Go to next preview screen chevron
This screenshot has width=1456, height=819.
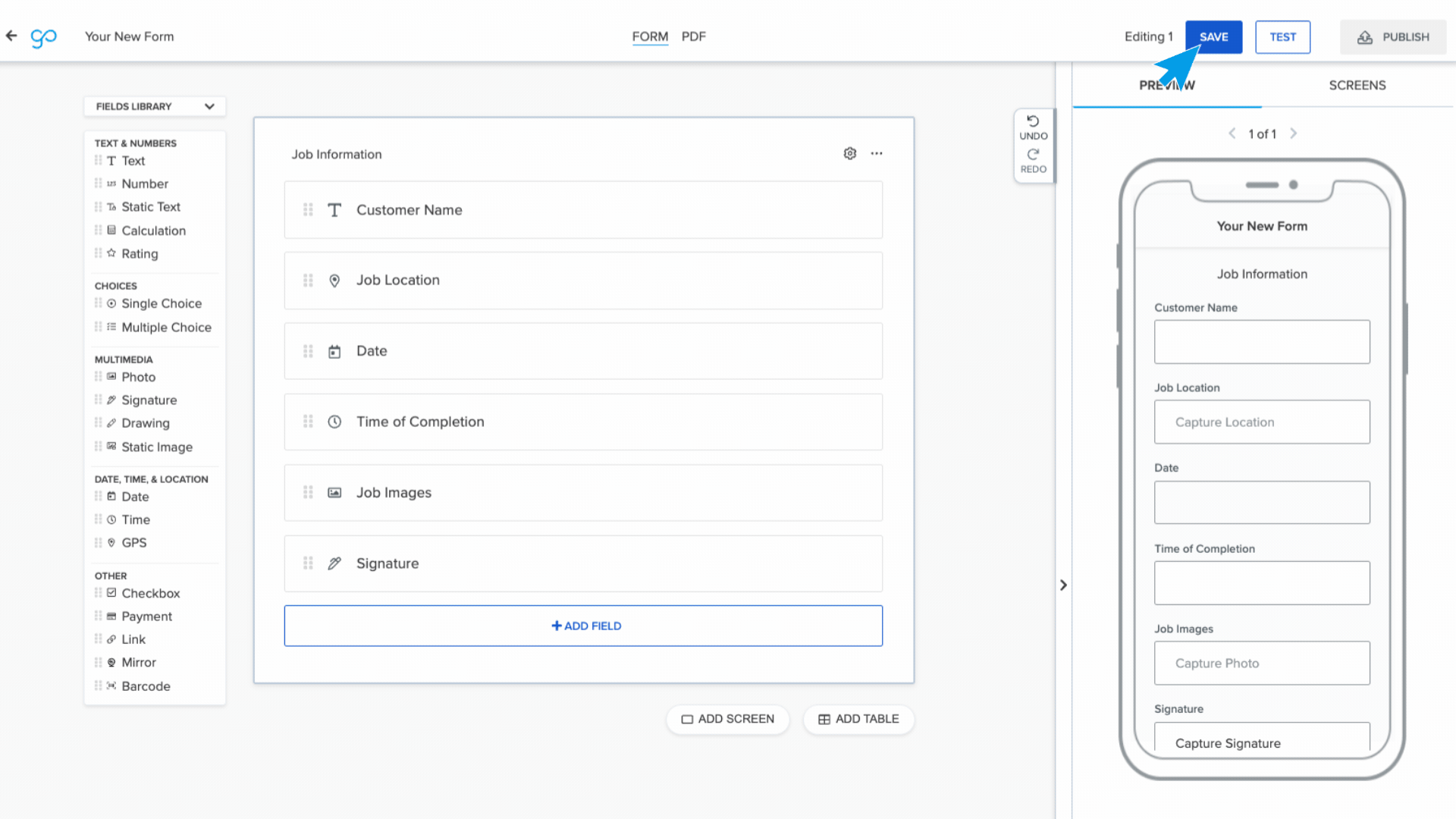point(1293,133)
